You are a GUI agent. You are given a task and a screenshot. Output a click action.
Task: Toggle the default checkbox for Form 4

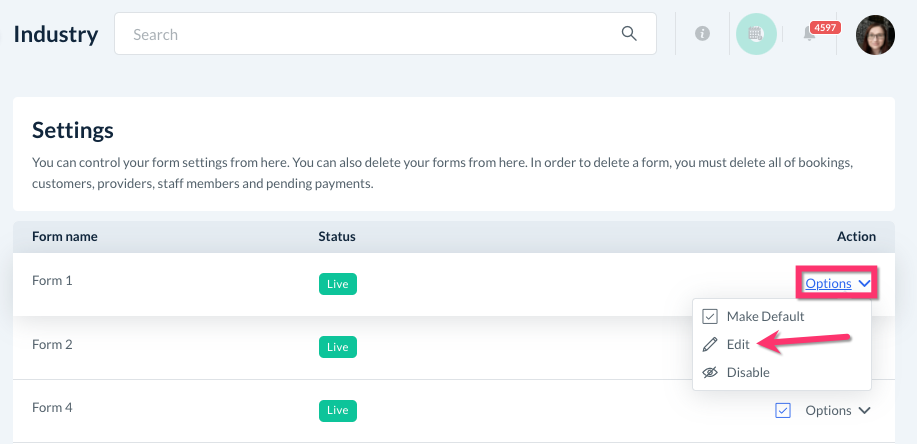(783, 410)
